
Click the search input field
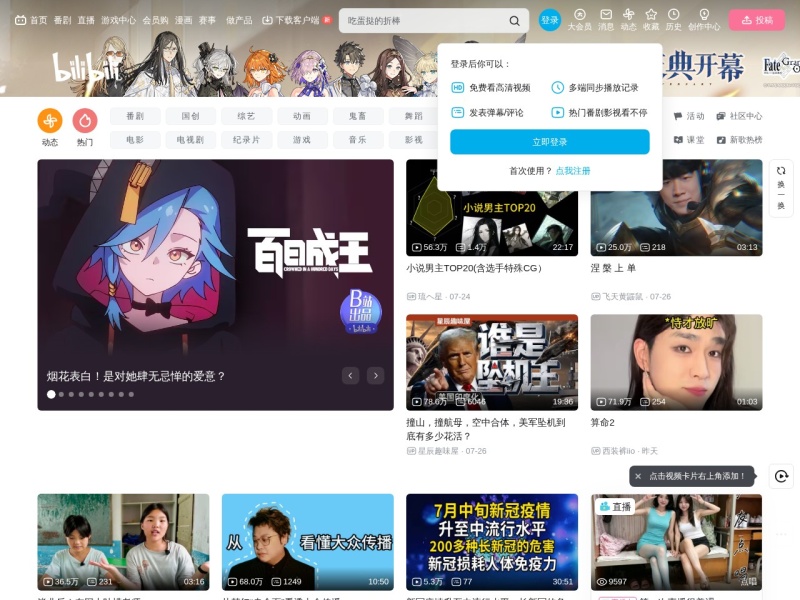pyautogui.click(x=423, y=21)
